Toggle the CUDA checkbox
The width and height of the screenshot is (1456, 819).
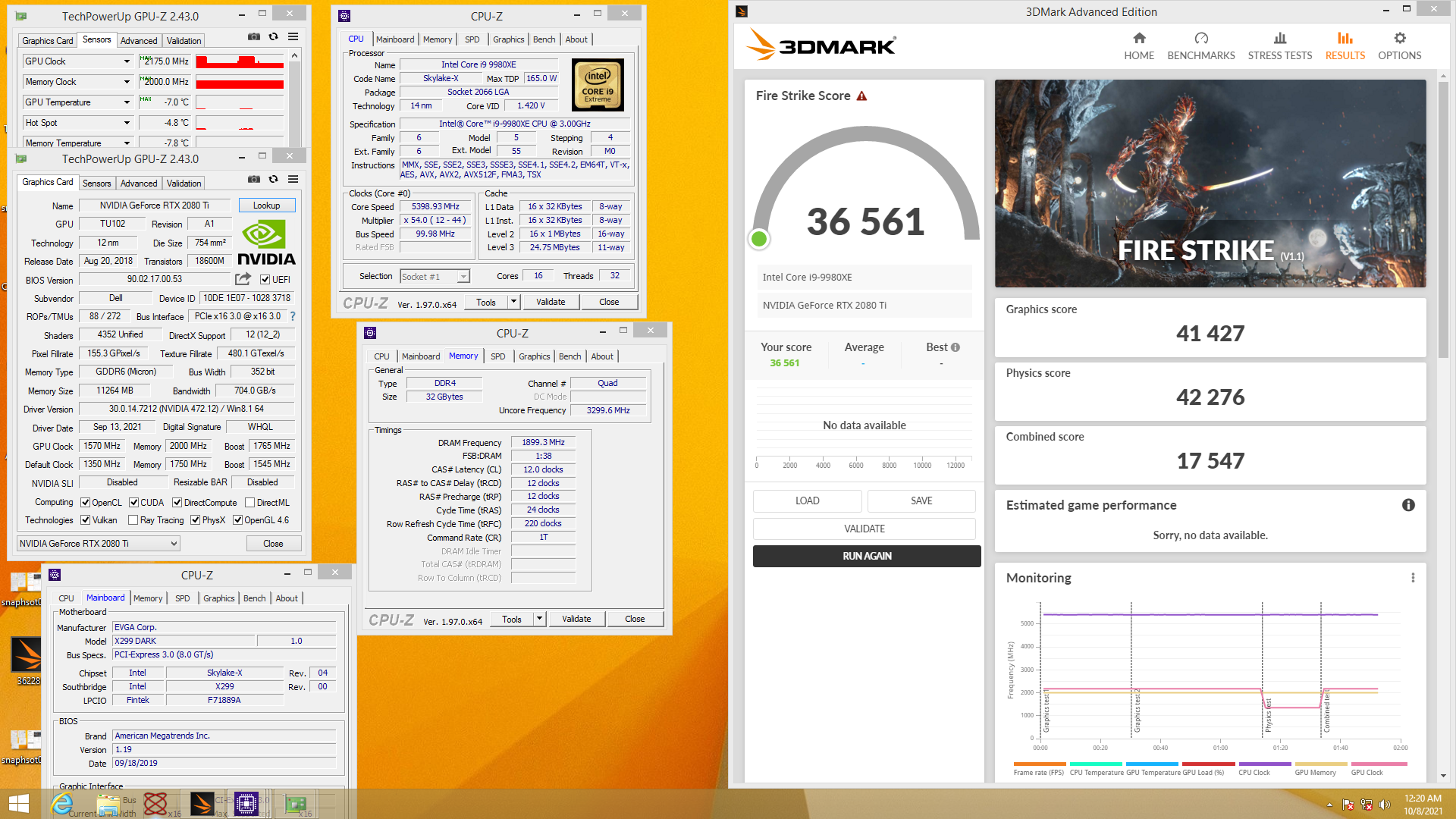(x=133, y=503)
